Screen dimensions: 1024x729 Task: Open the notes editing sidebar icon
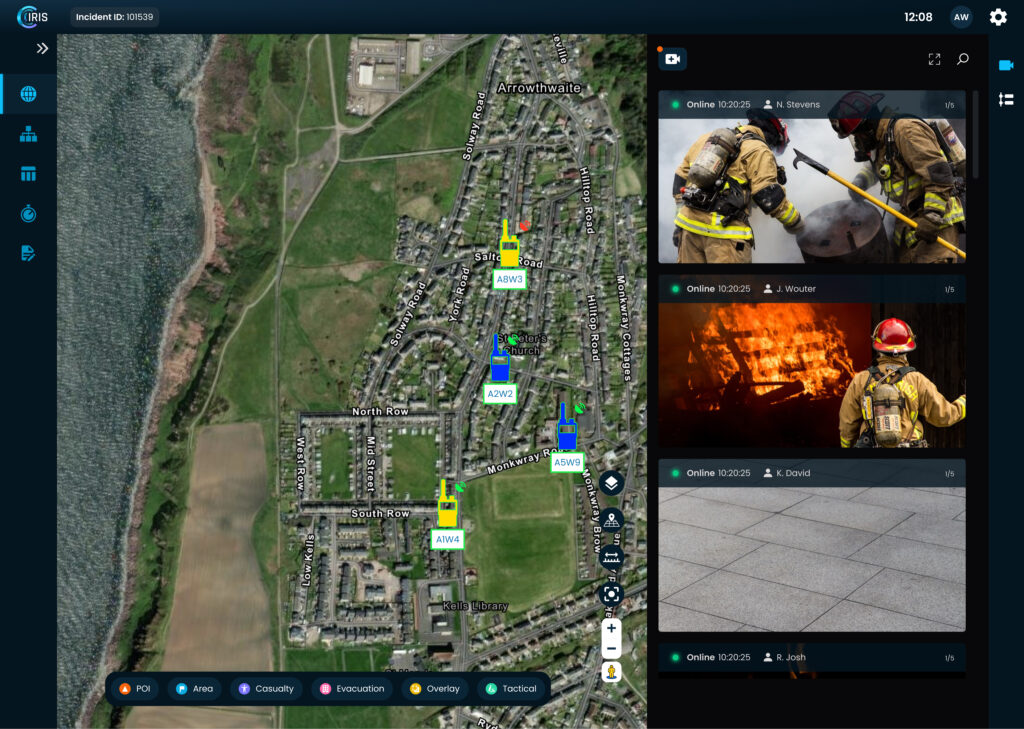click(x=28, y=254)
